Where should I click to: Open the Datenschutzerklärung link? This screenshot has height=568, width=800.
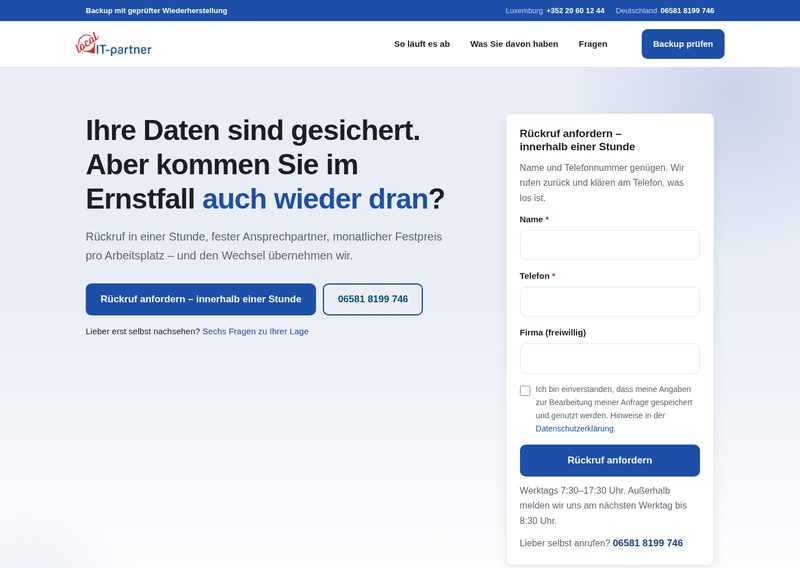tap(574, 429)
